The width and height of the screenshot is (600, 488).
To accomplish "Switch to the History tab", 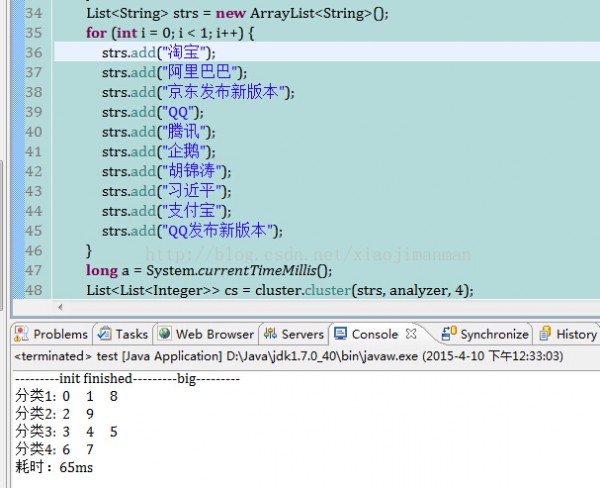I will pos(568,334).
